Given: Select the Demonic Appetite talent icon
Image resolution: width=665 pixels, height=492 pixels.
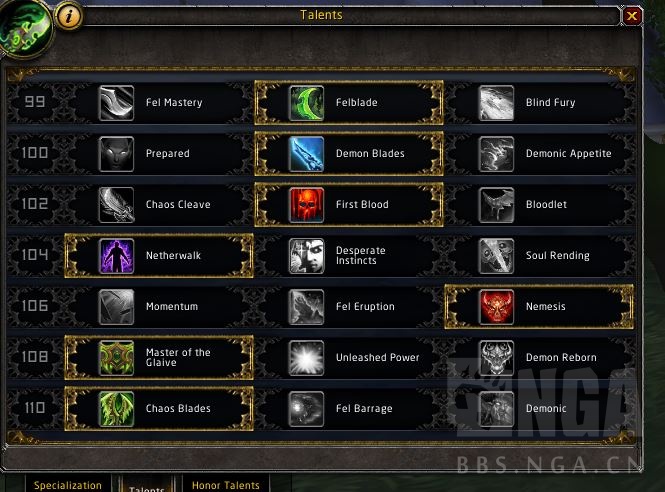Looking at the screenshot, I should [x=496, y=154].
